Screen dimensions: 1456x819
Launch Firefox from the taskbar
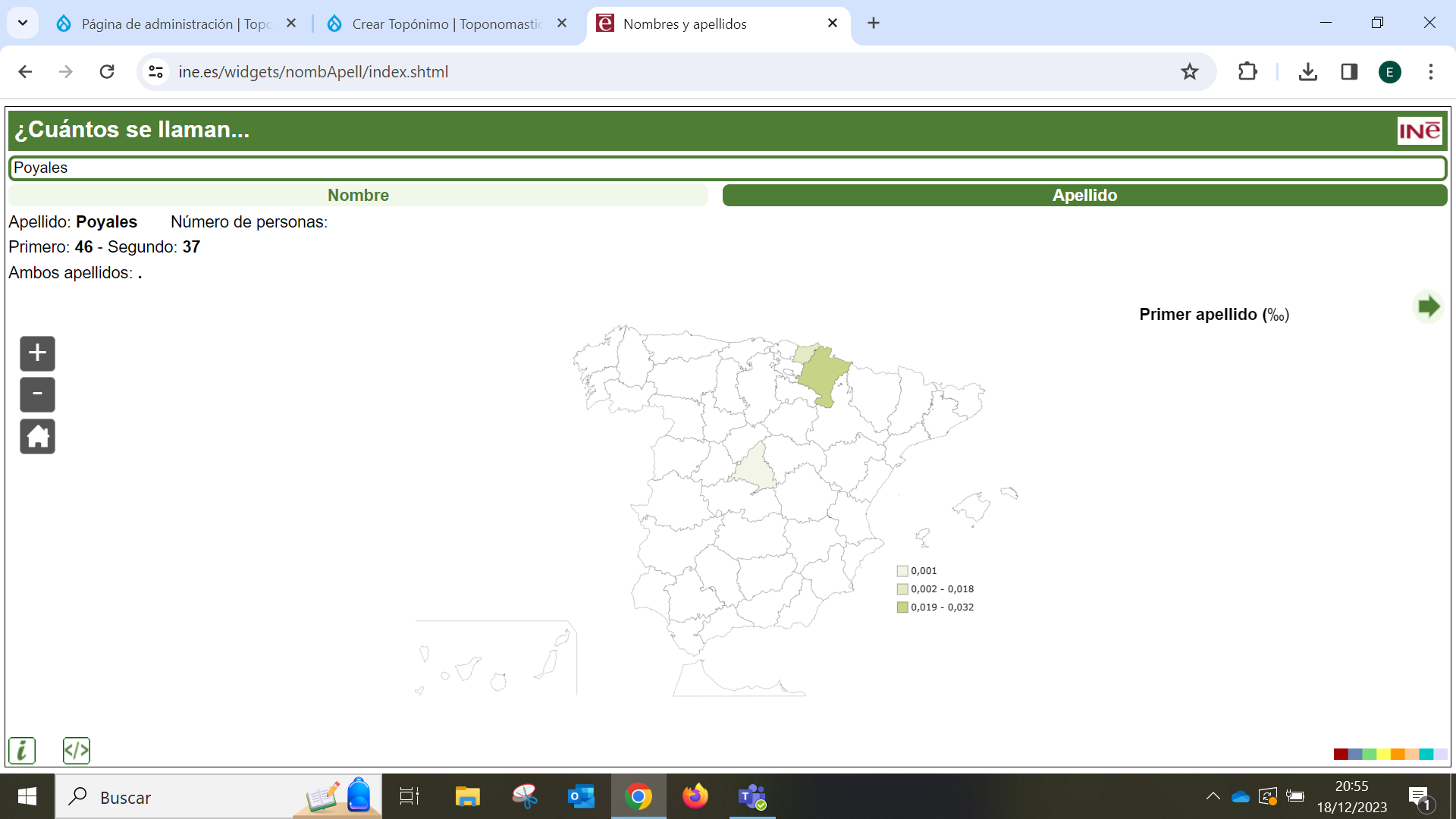[x=695, y=797]
